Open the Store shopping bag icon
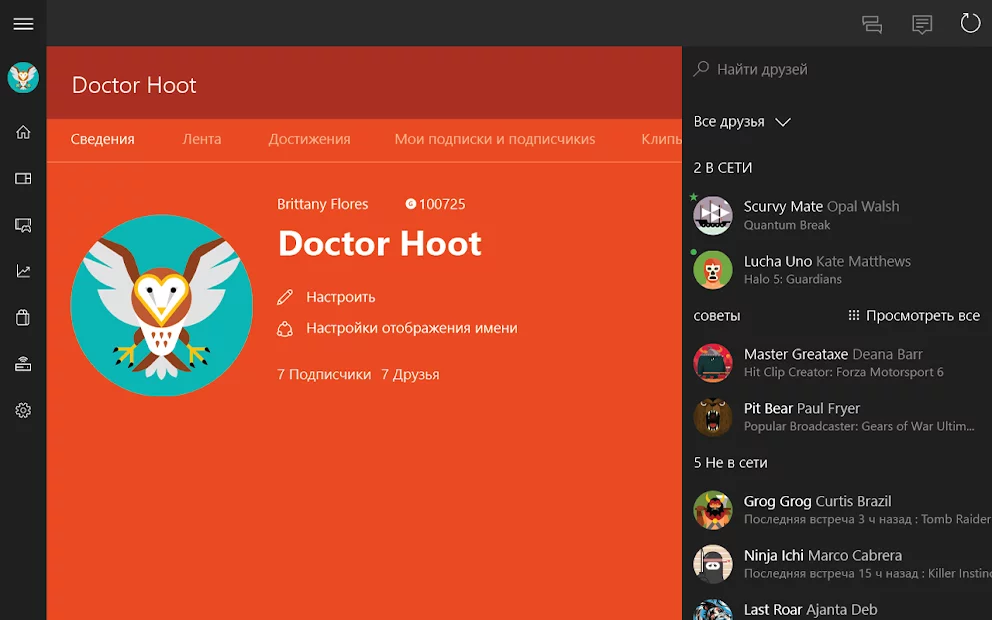This screenshot has width=992, height=620. click(23, 318)
